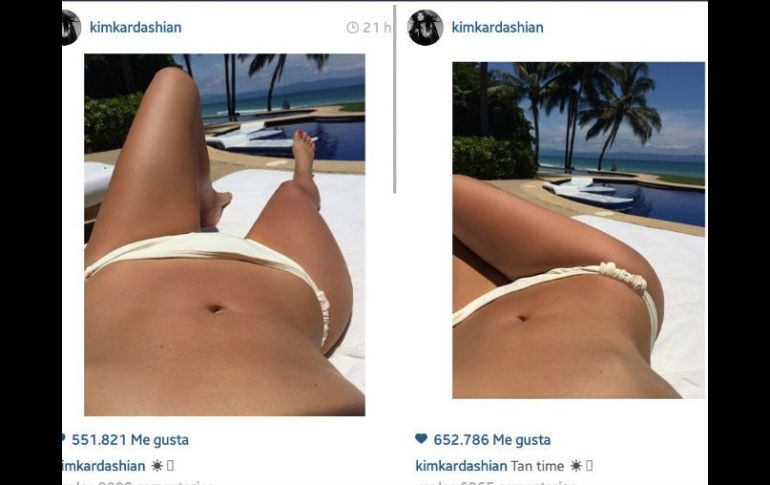The height and width of the screenshot is (485, 770).
Task: Click the partial heart icon beside 551.821
Action: 63,438
